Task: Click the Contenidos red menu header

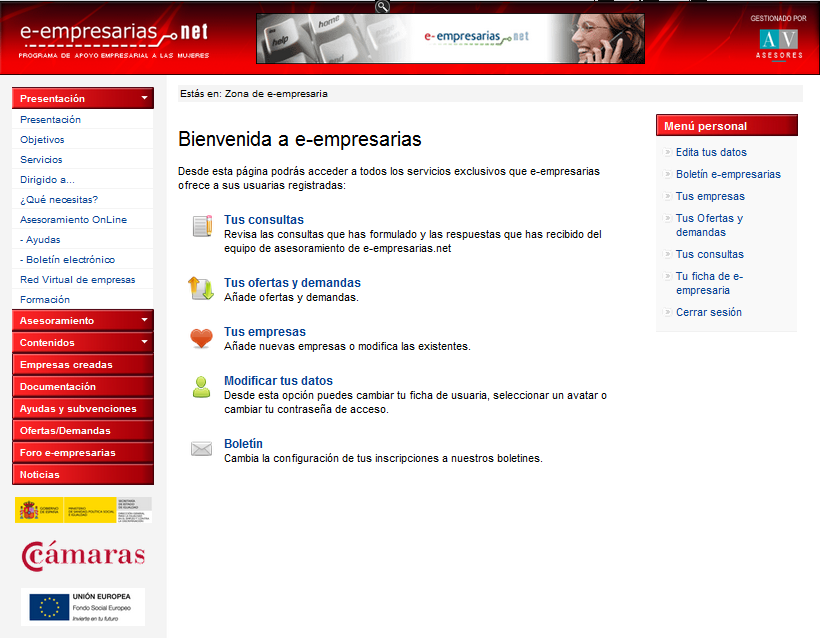Action: click(83, 343)
